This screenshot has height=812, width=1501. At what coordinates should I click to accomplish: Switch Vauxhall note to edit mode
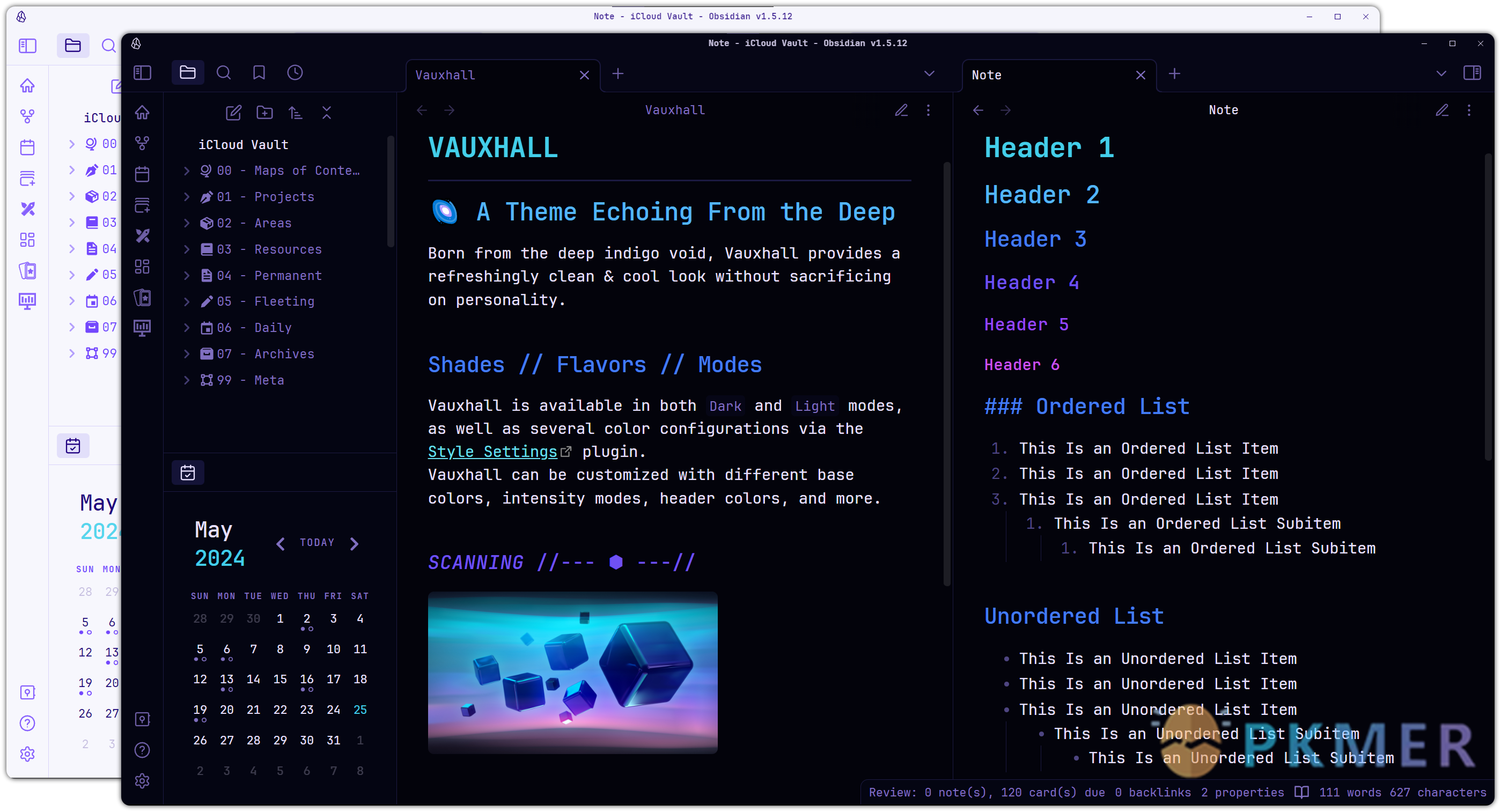point(901,110)
